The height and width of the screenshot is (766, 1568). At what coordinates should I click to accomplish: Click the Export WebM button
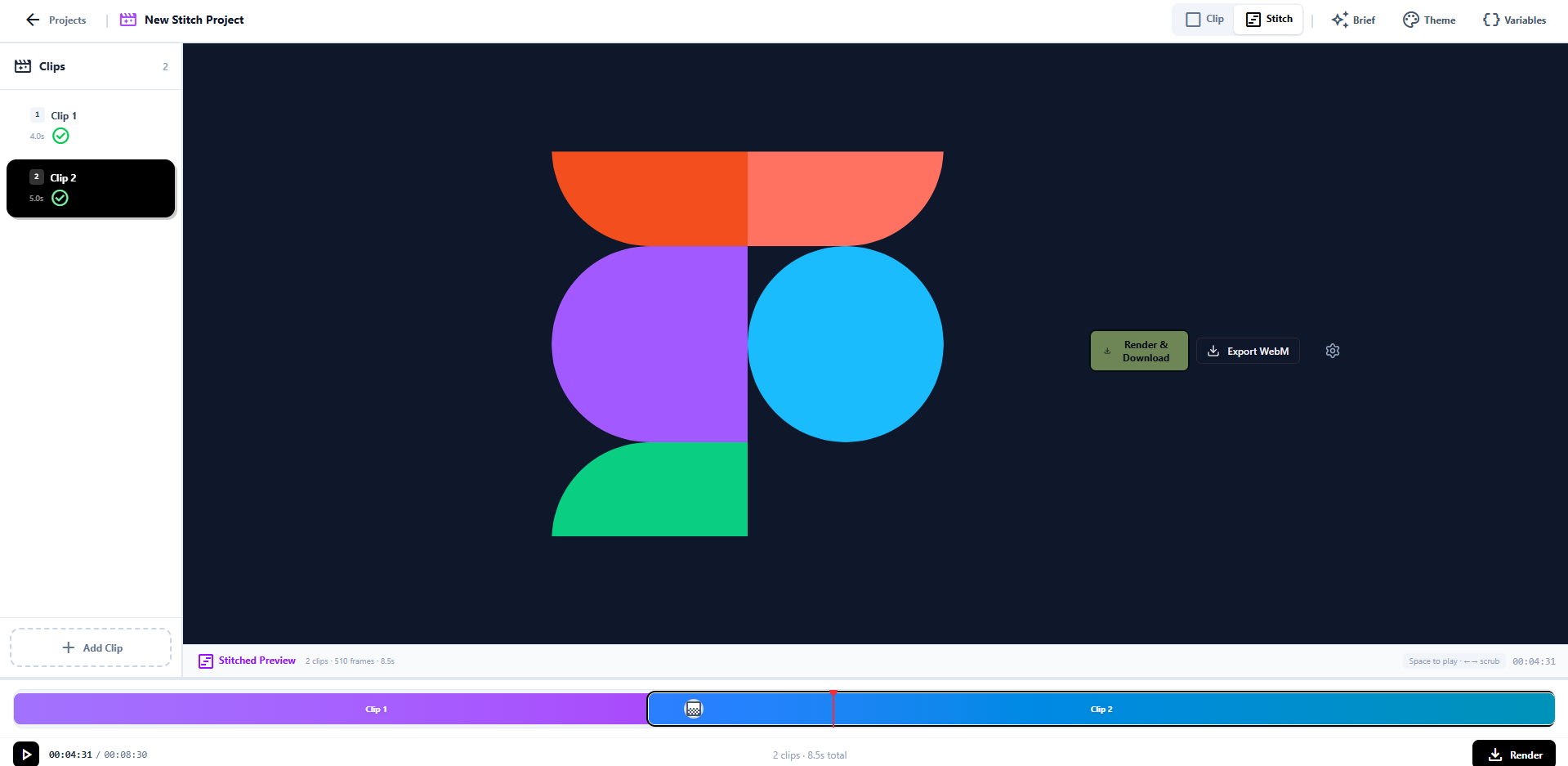point(1248,351)
